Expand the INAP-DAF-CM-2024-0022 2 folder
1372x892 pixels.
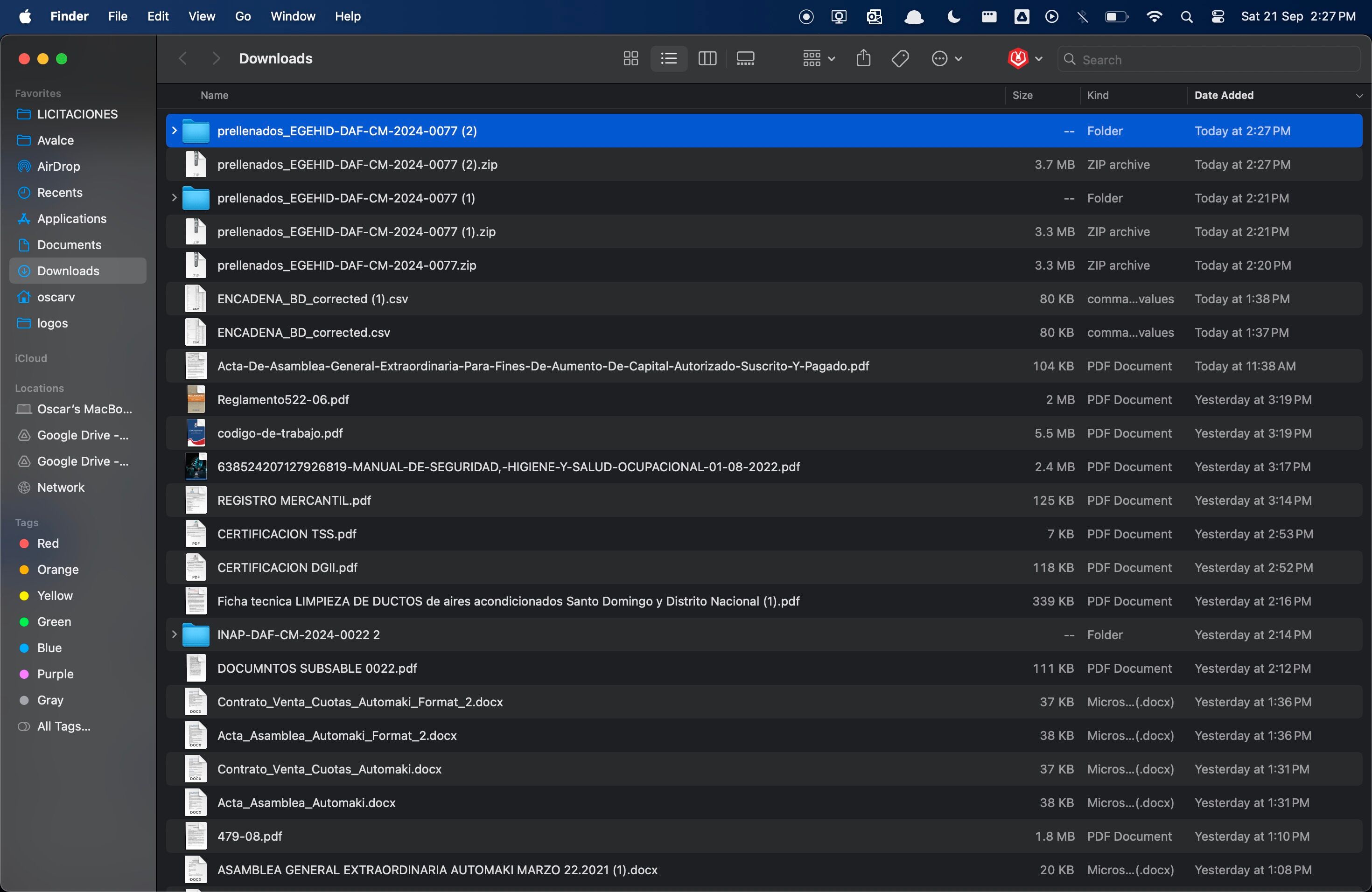tap(174, 635)
